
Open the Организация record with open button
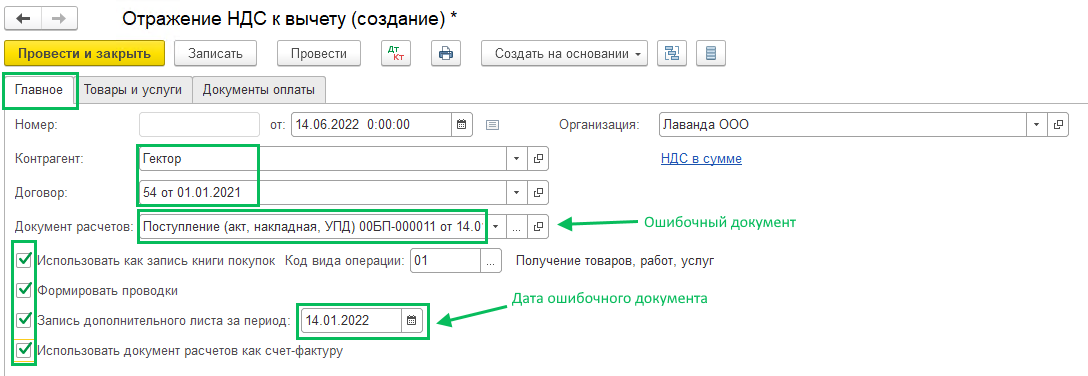1058,125
